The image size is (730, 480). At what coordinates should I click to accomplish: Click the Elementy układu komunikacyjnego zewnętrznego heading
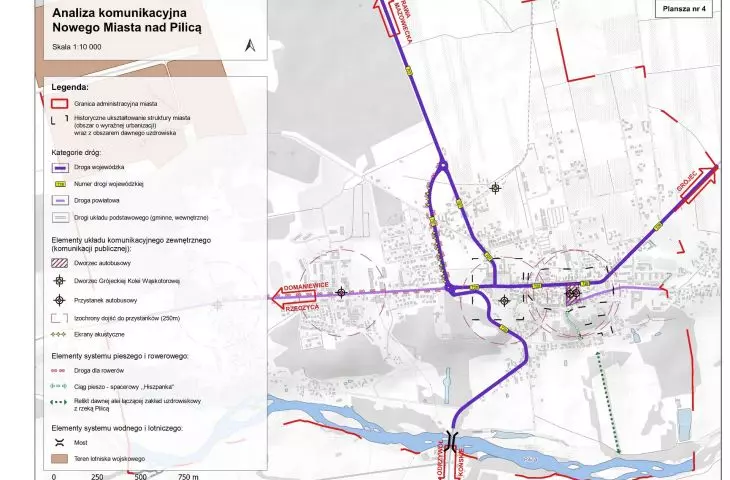point(131,244)
